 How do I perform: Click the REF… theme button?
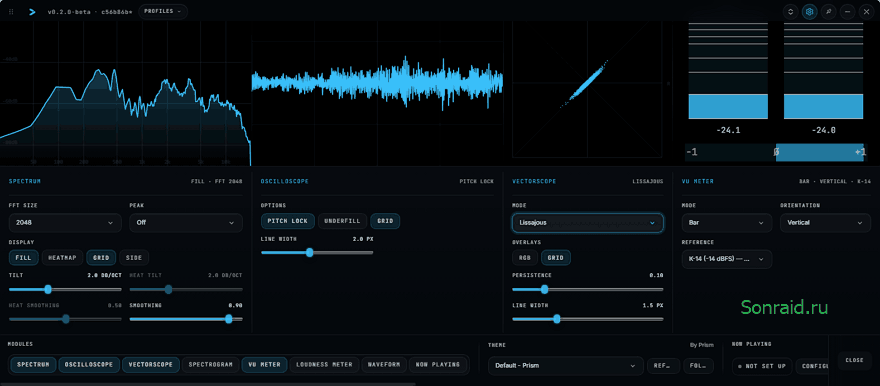pyautogui.click(x=663, y=366)
